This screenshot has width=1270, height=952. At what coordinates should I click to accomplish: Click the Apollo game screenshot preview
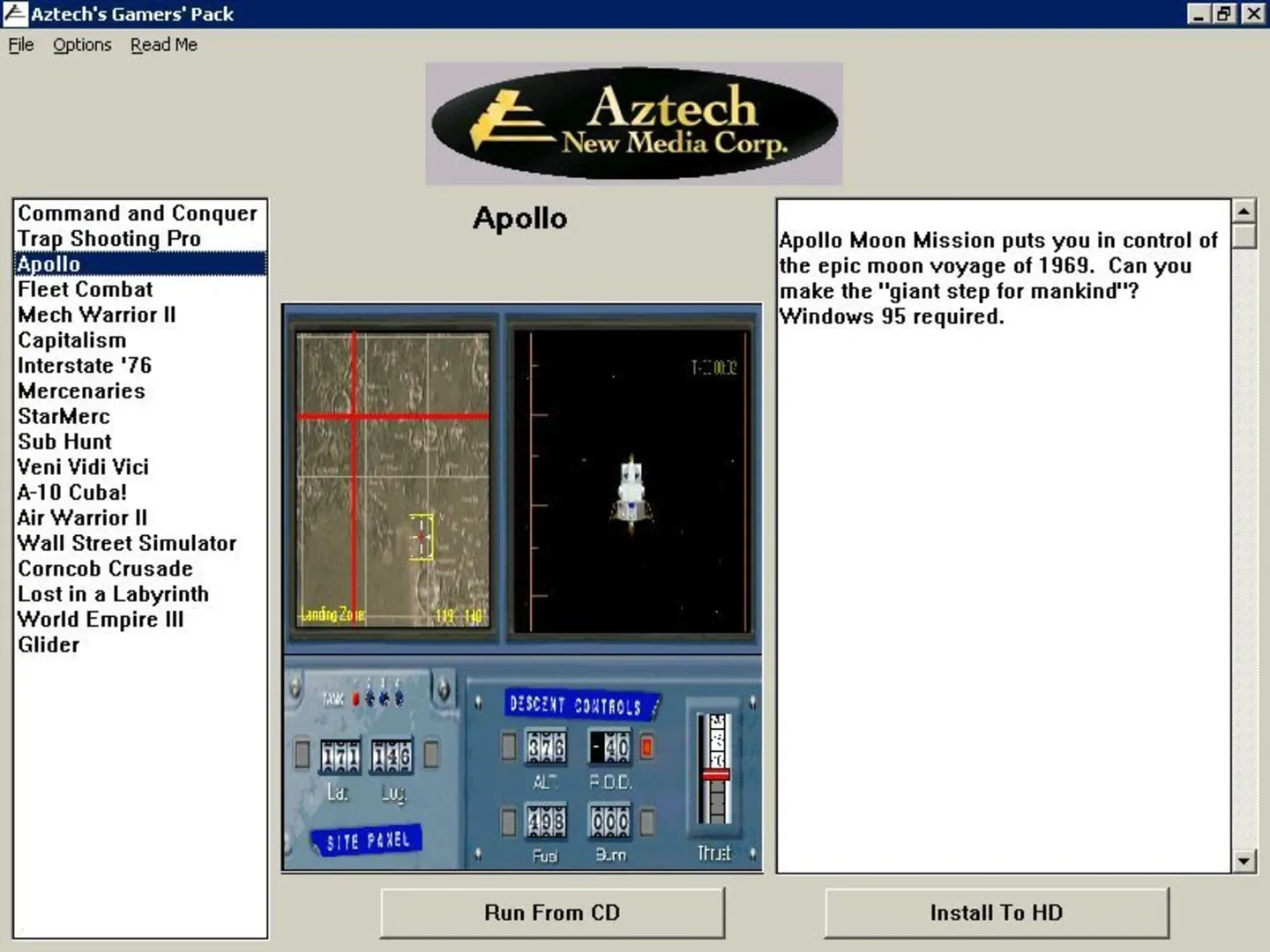[x=521, y=588]
